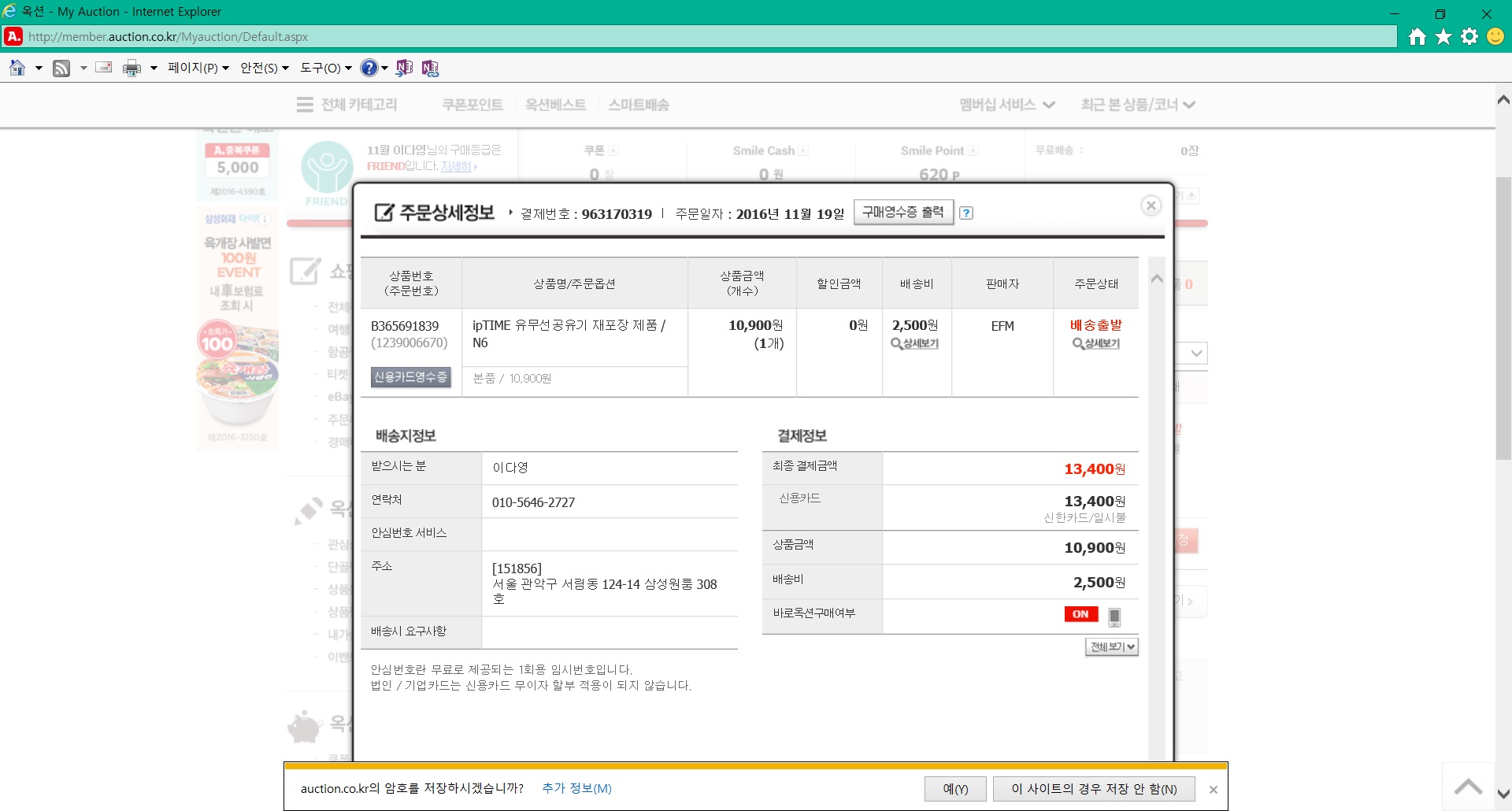
Task: Click the 구매영수증 출력 button
Action: pyautogui.click(x=903, y=212)
